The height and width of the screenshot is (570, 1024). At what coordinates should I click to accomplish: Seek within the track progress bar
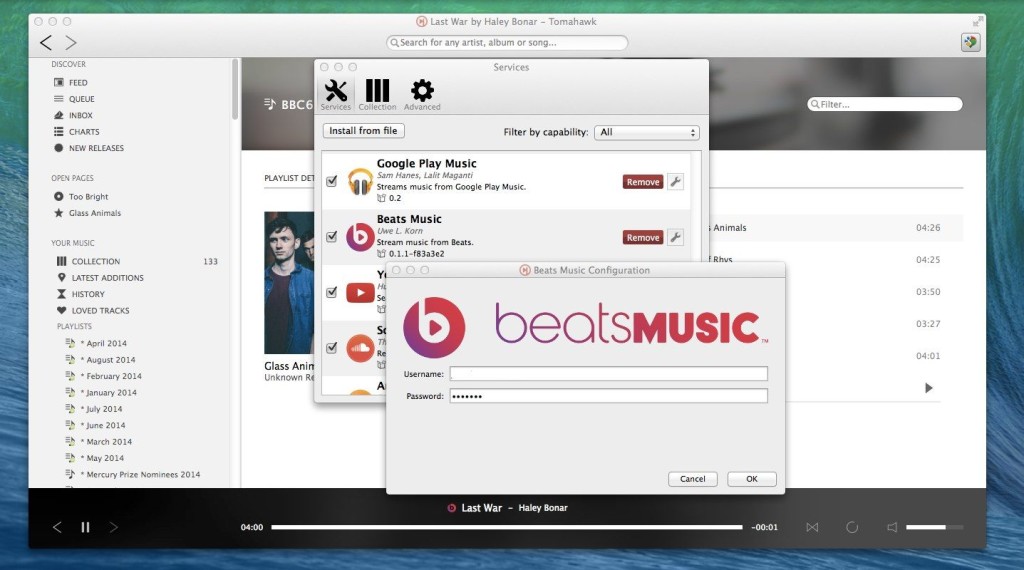[x=507, y=527]
